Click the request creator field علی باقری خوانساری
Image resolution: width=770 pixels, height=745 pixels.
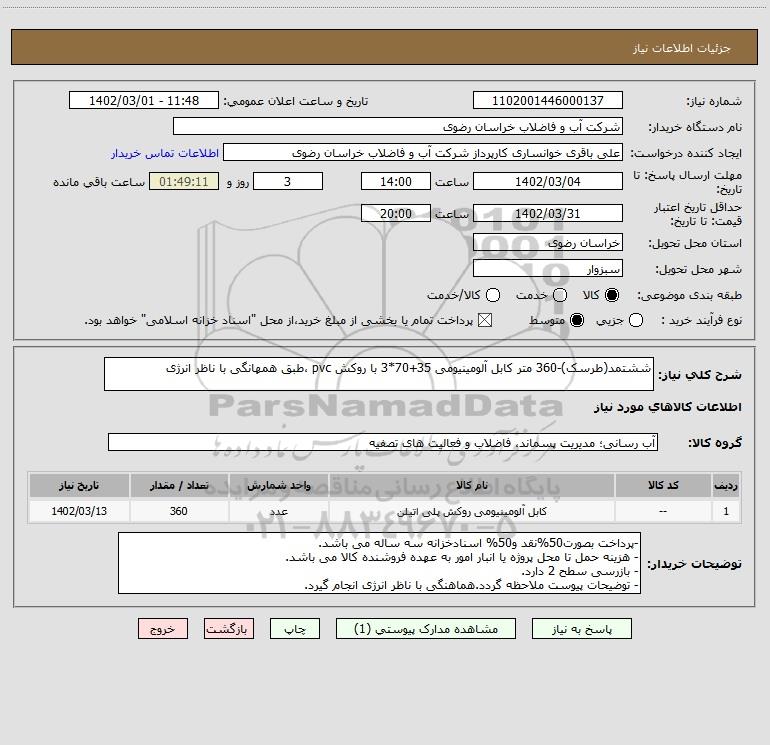point(423,152)
